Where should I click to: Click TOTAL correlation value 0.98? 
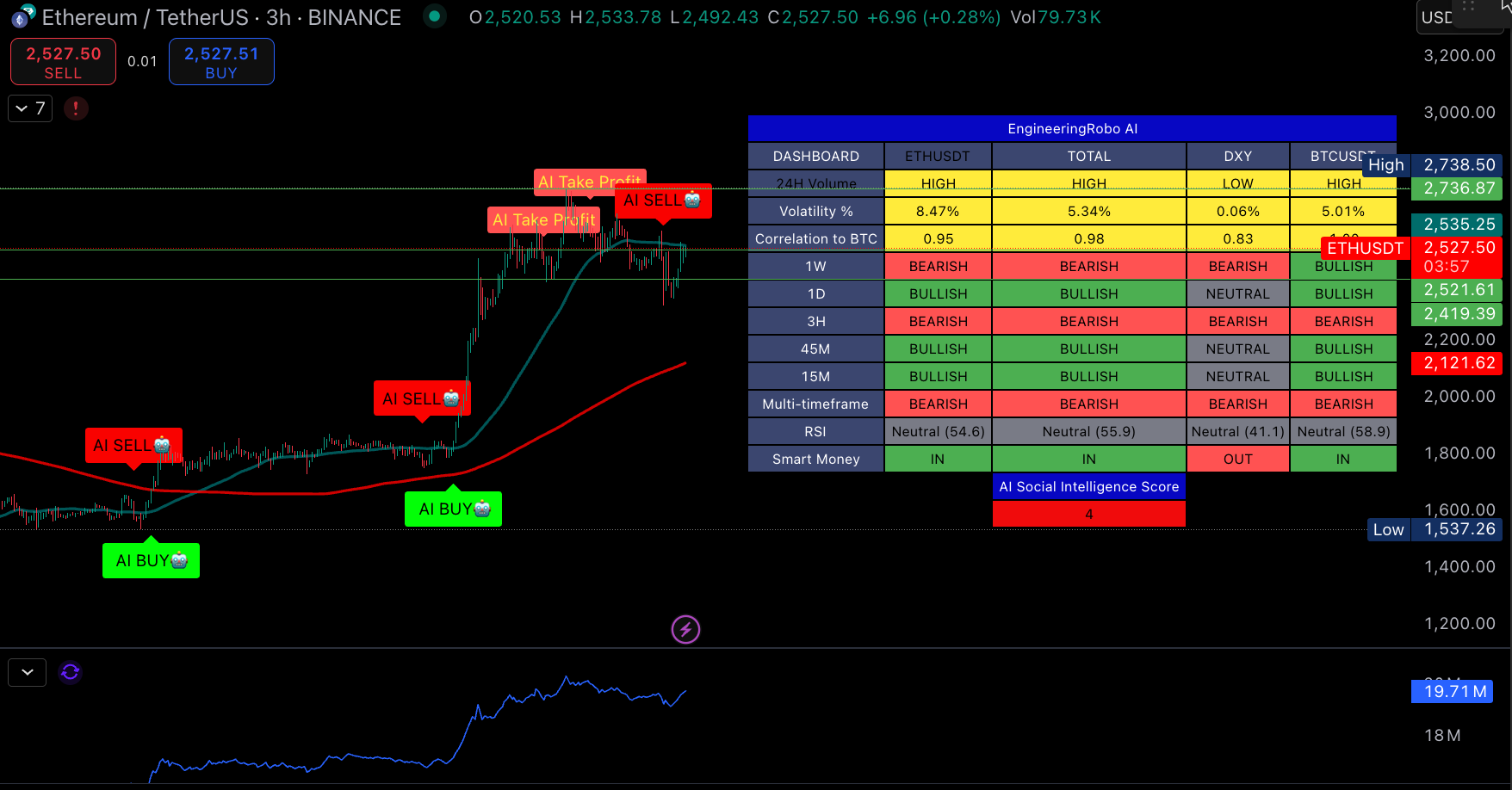[x=1089, y=238]
